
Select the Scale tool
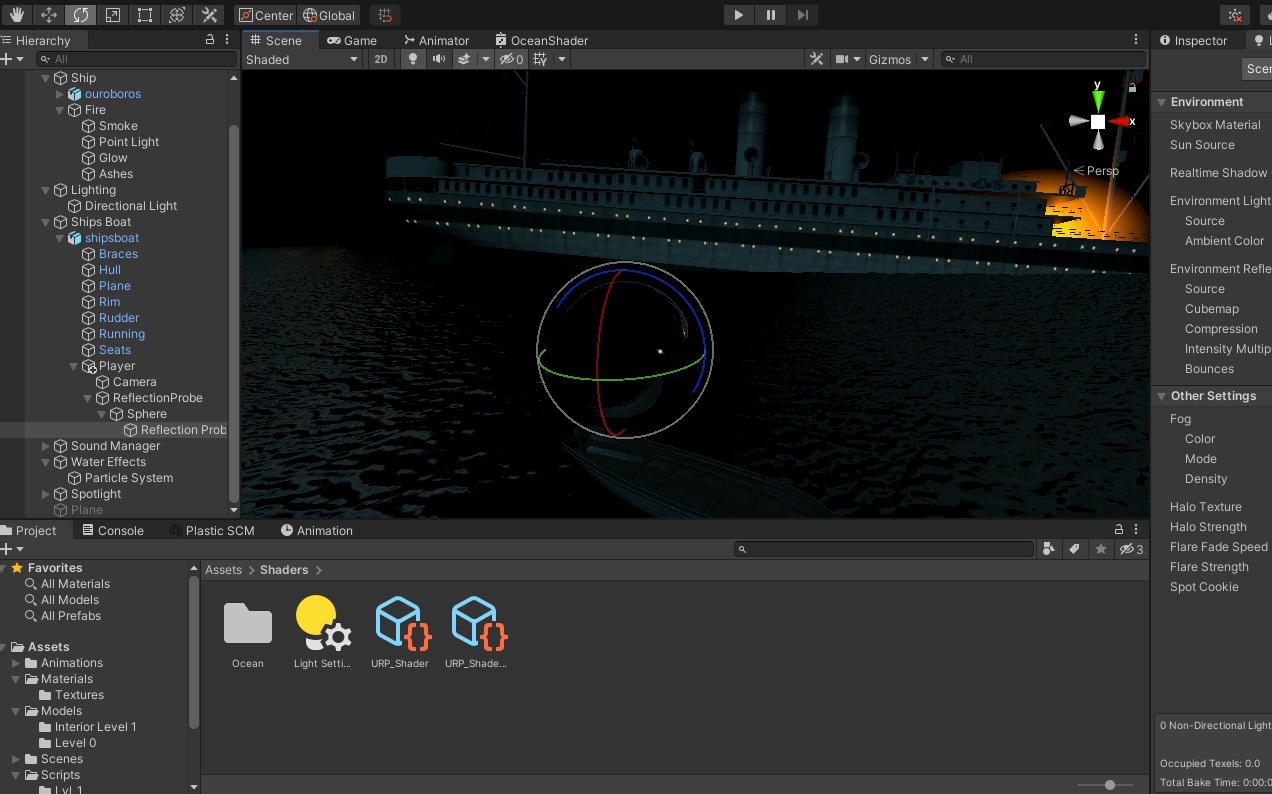pos(112,15)
